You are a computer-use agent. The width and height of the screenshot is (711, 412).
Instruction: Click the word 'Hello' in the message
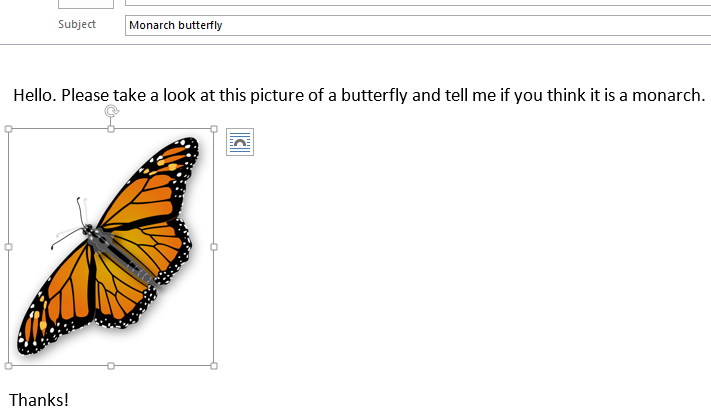click(x=33, y=96)
